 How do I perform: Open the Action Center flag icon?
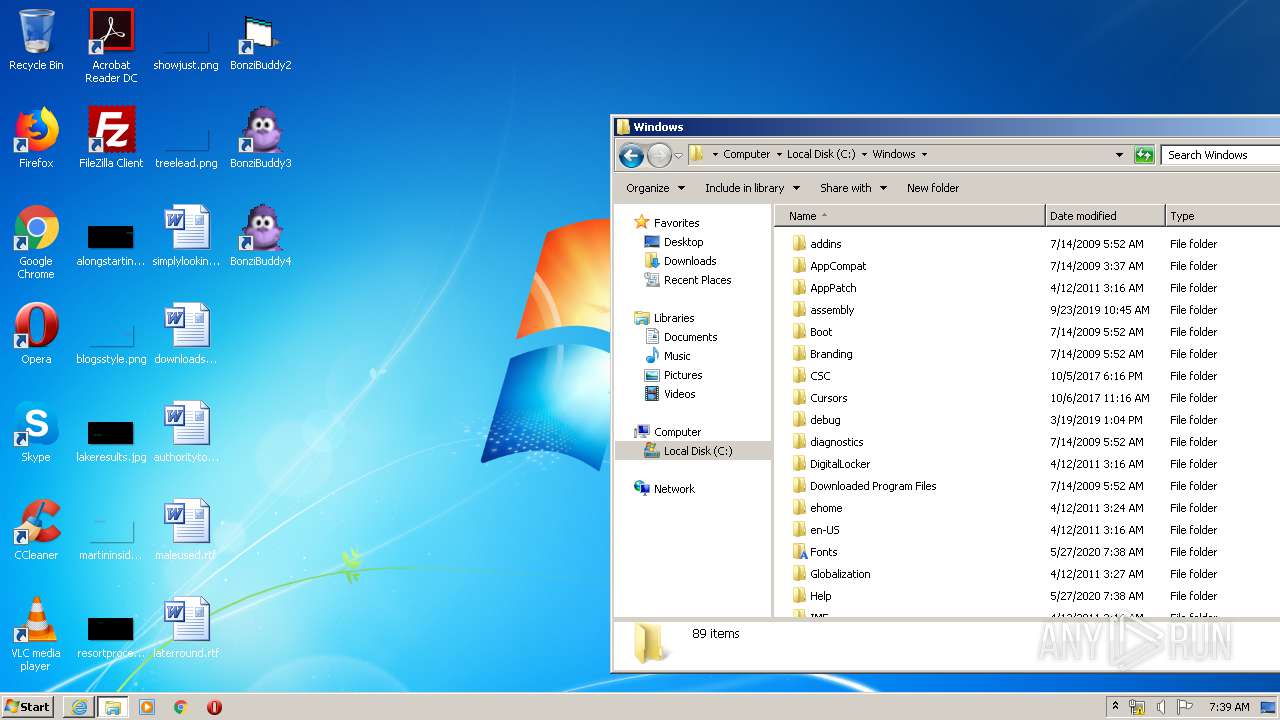1185,707
